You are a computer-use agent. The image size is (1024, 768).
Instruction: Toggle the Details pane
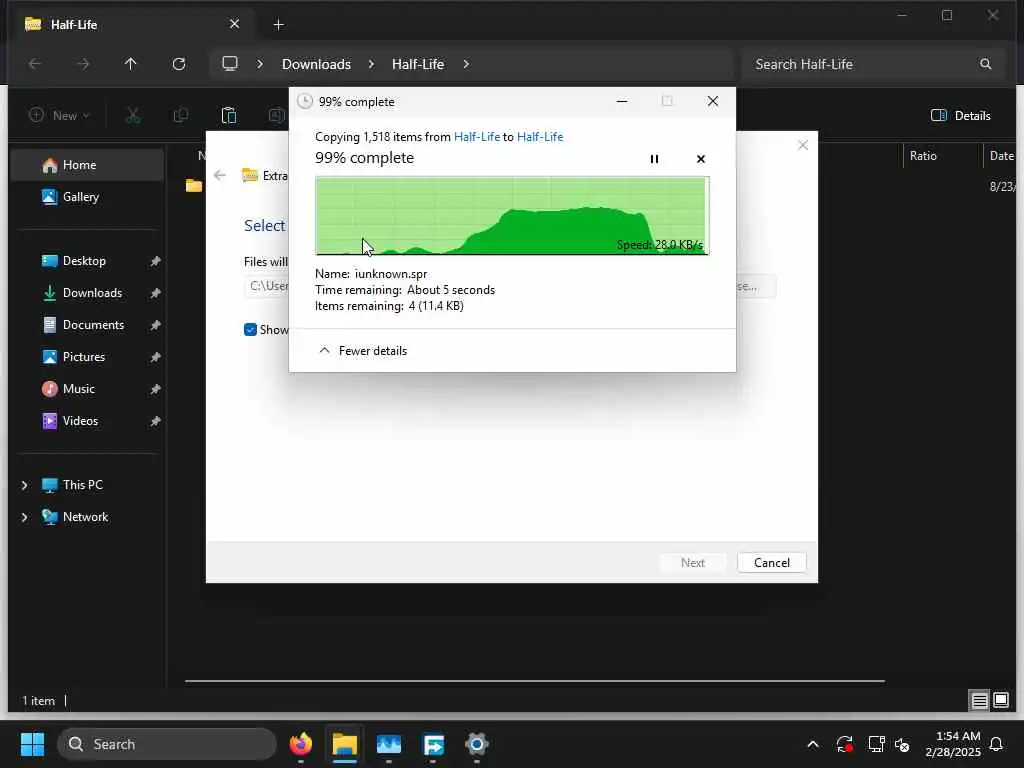[960, 116]
